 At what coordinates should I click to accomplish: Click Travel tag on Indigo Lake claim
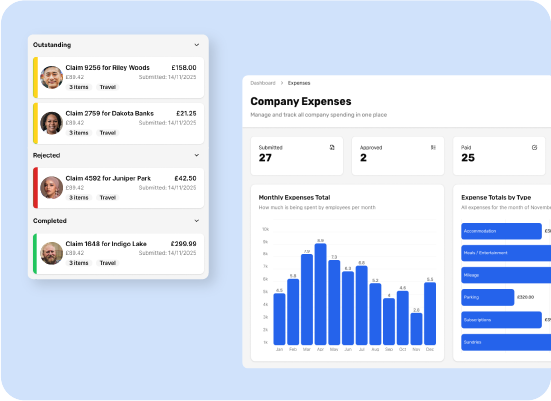pos(108,263)
